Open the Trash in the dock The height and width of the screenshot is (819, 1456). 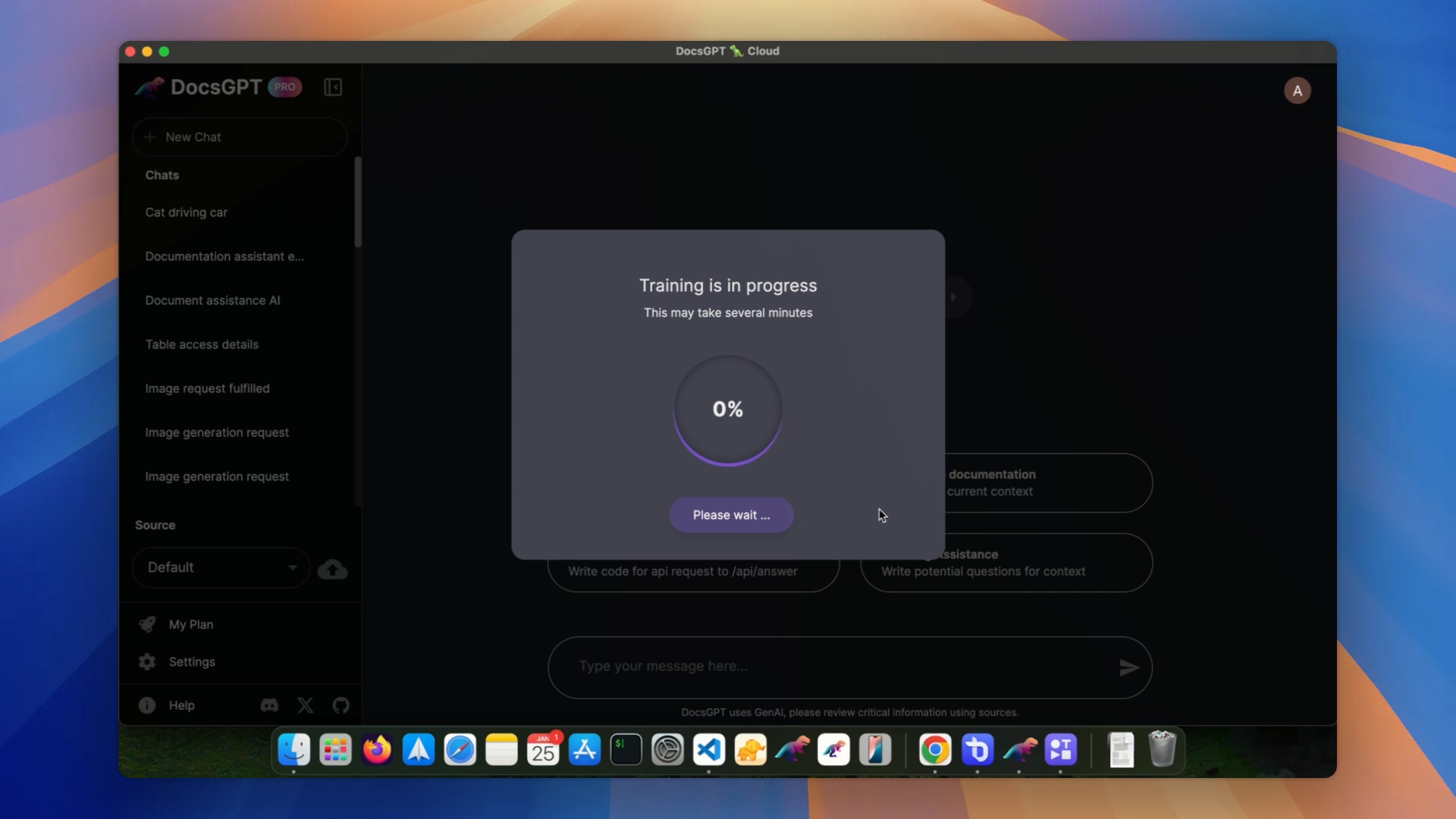coord(1163,750)
